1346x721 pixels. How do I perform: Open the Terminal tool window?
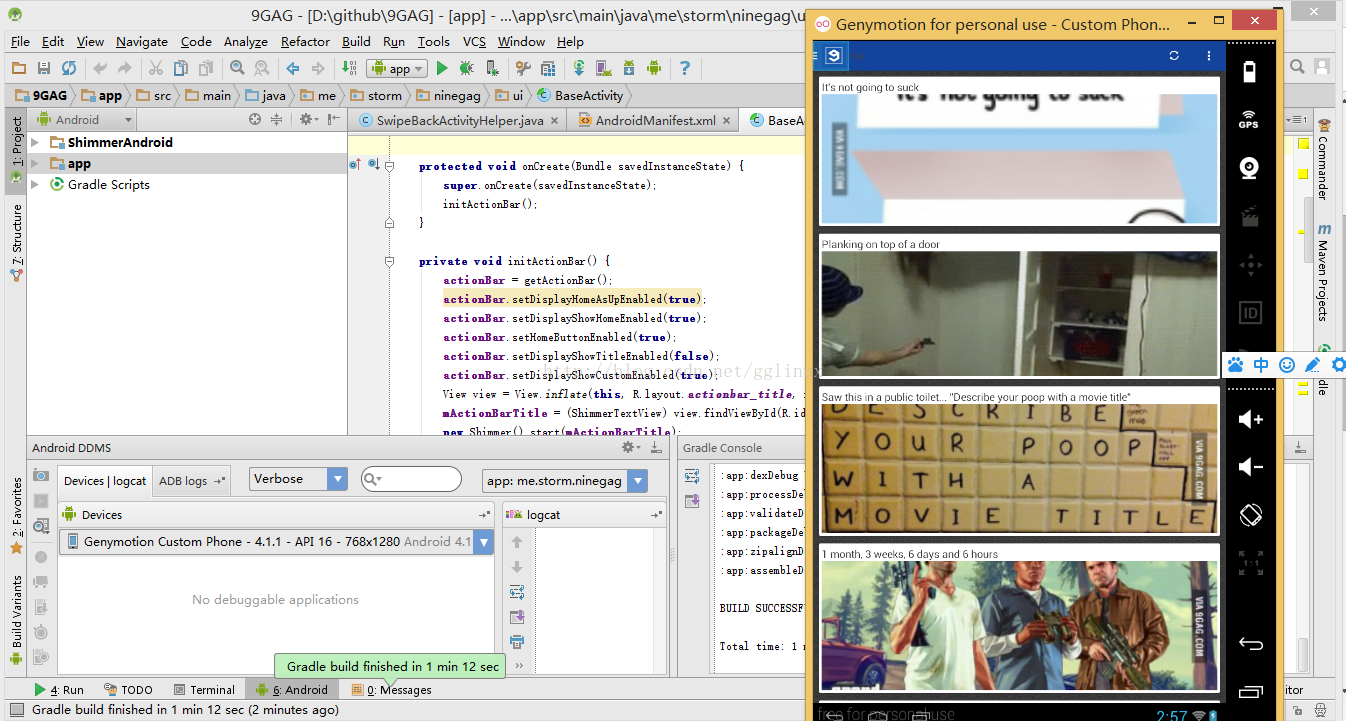click(203, 689)
